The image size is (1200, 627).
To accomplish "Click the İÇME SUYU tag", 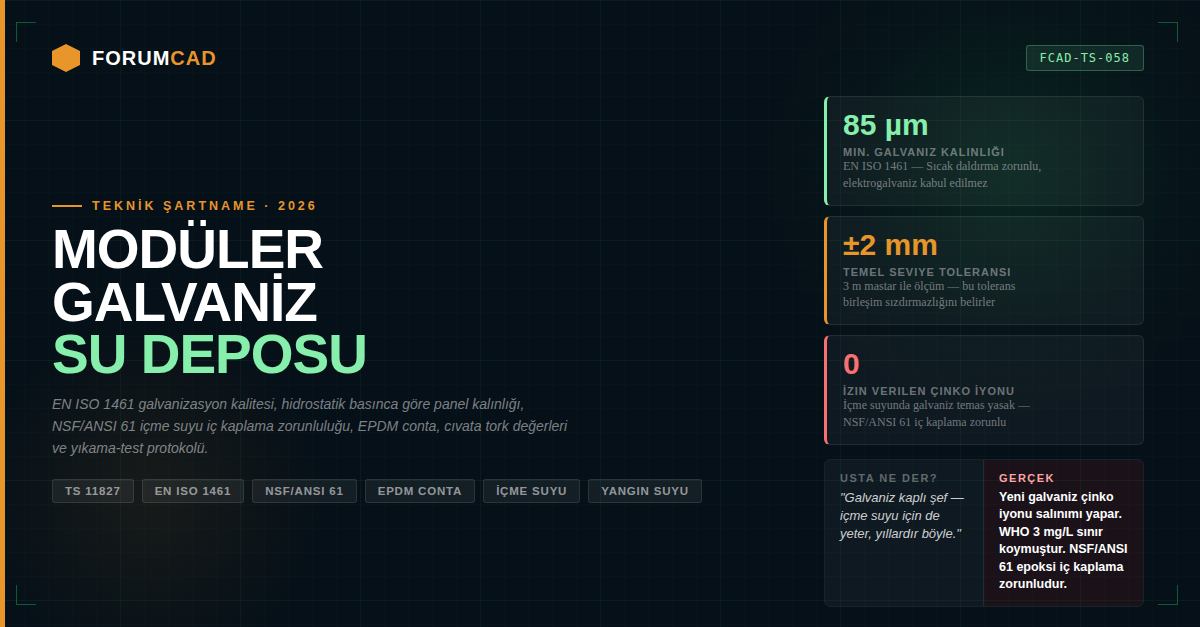I will click(531, 491).
